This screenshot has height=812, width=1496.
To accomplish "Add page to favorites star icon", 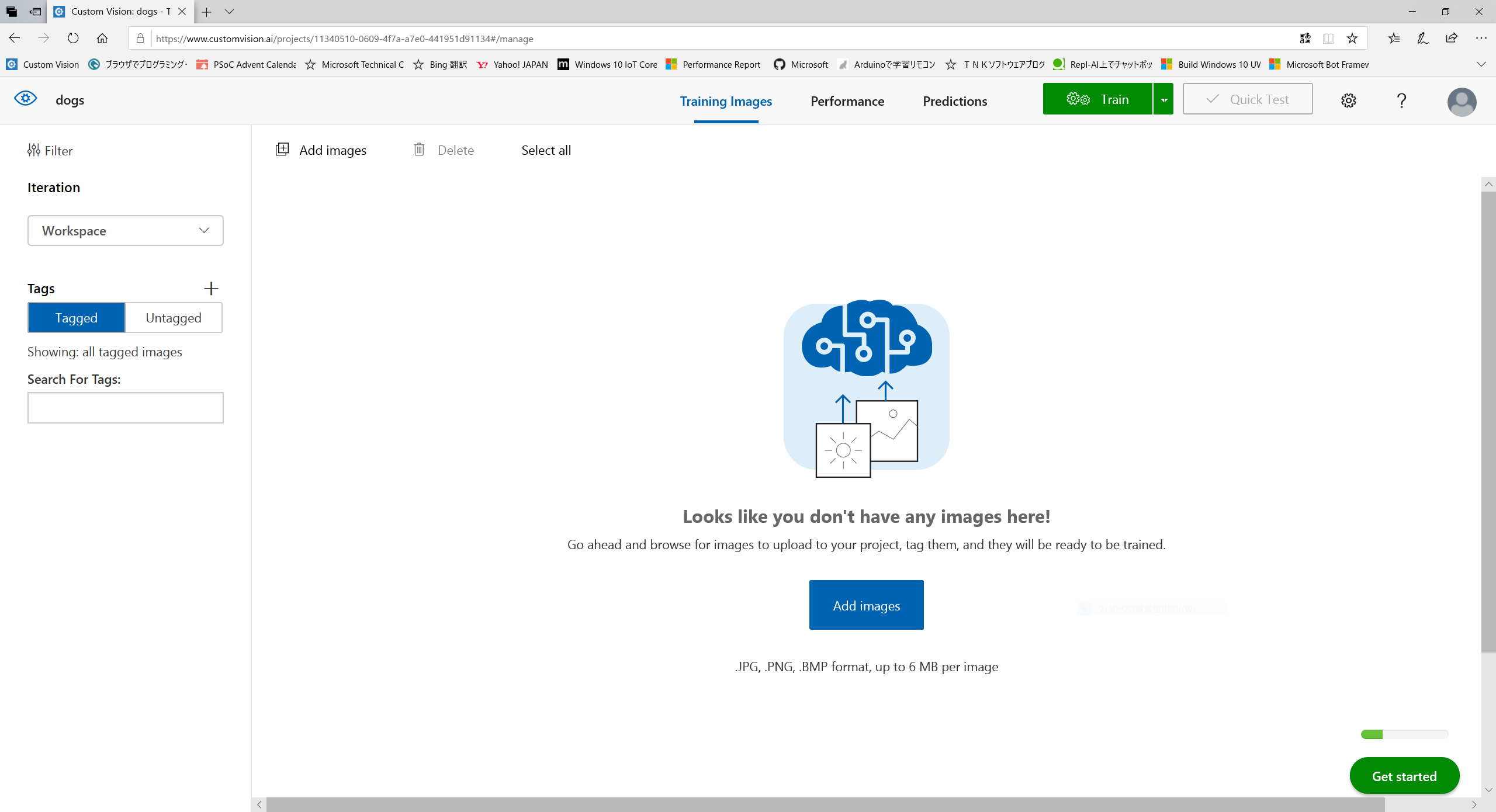I will tap(1352, 39).
